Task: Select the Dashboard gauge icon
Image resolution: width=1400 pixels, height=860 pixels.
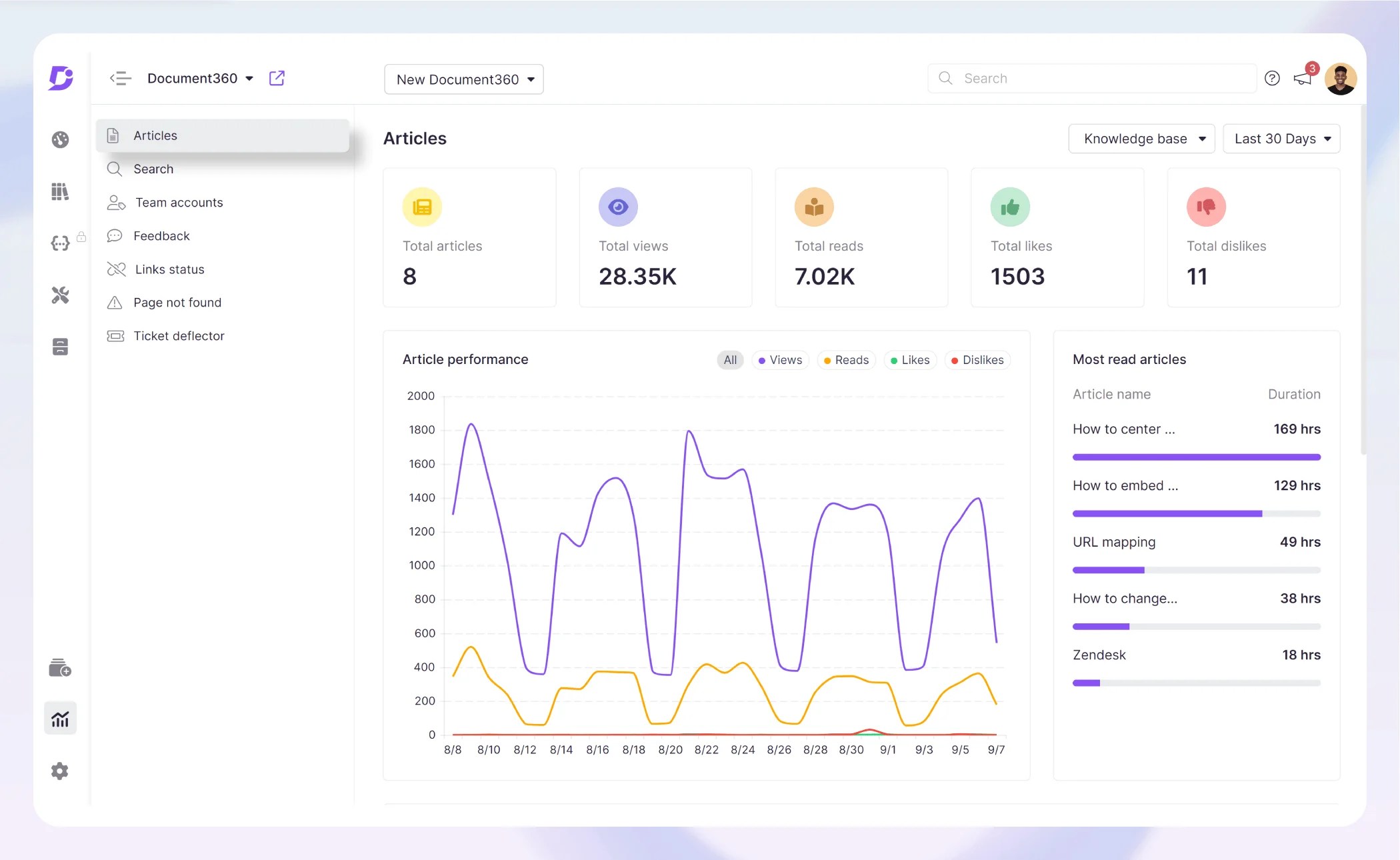Action: (60, 140)
